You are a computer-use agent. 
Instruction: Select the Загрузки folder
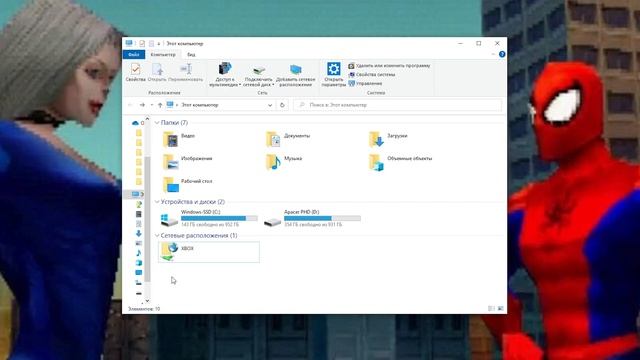point(389,140)
